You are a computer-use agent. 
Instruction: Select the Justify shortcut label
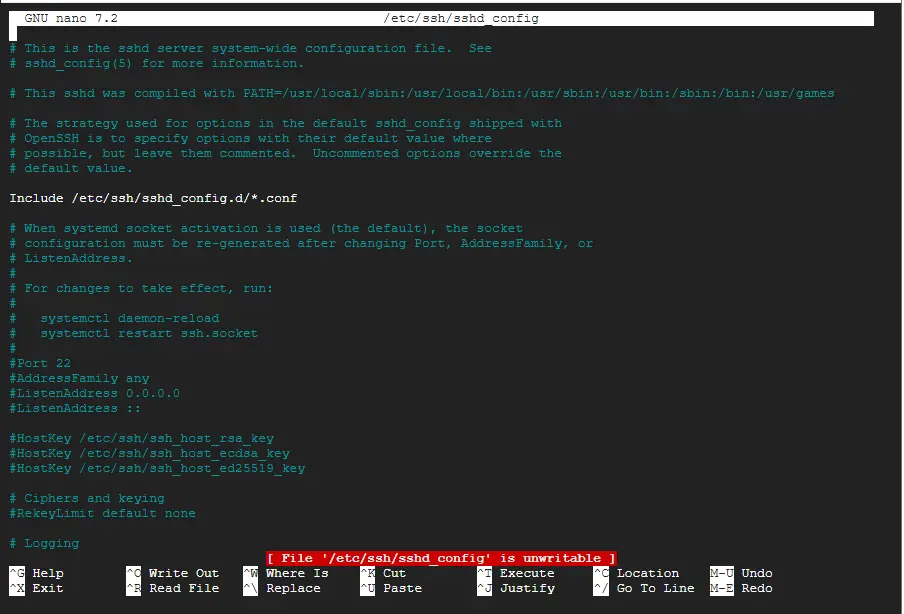[527, 588]
